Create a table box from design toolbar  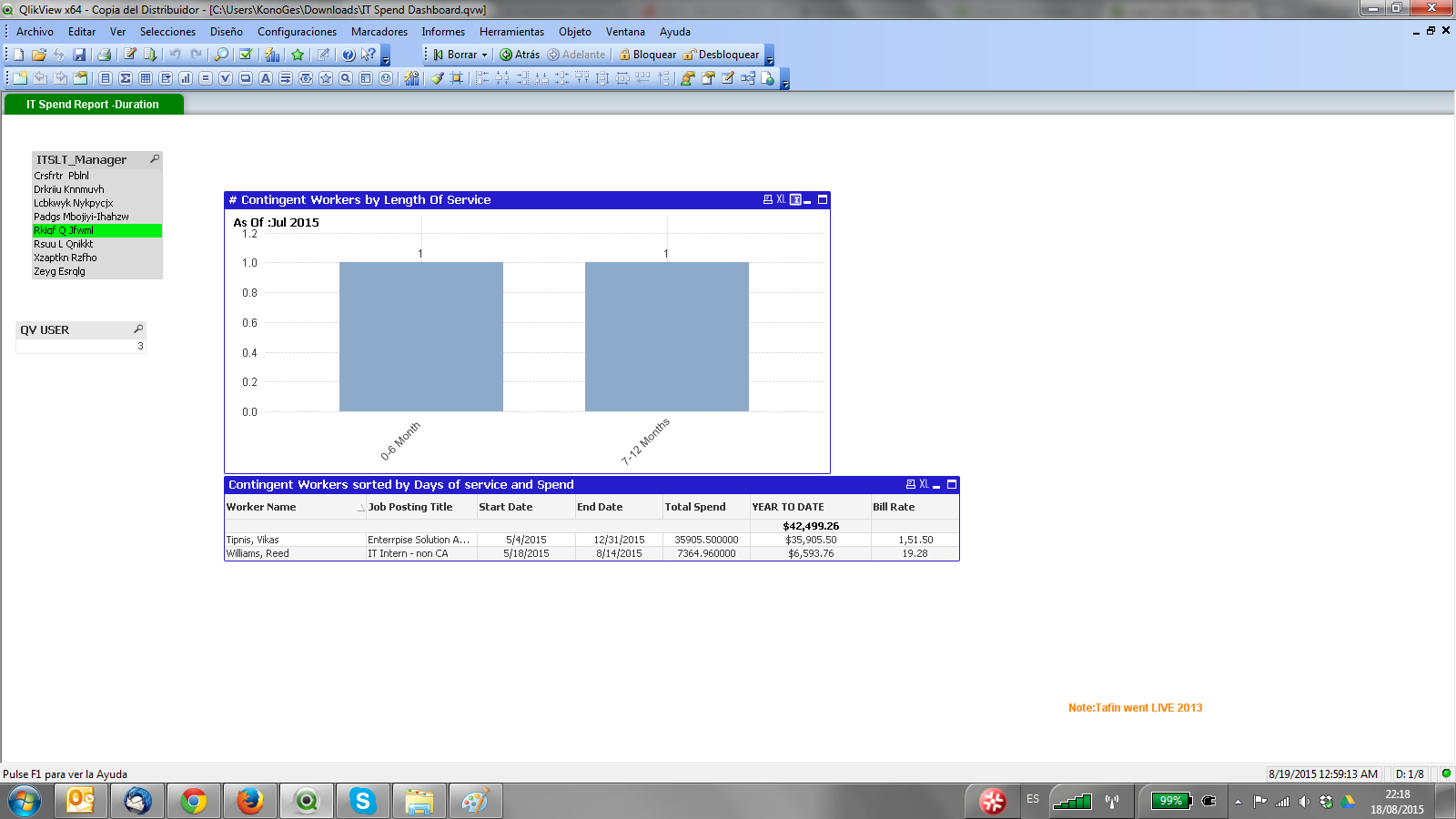pyautogui.click(x=146, y=78)
